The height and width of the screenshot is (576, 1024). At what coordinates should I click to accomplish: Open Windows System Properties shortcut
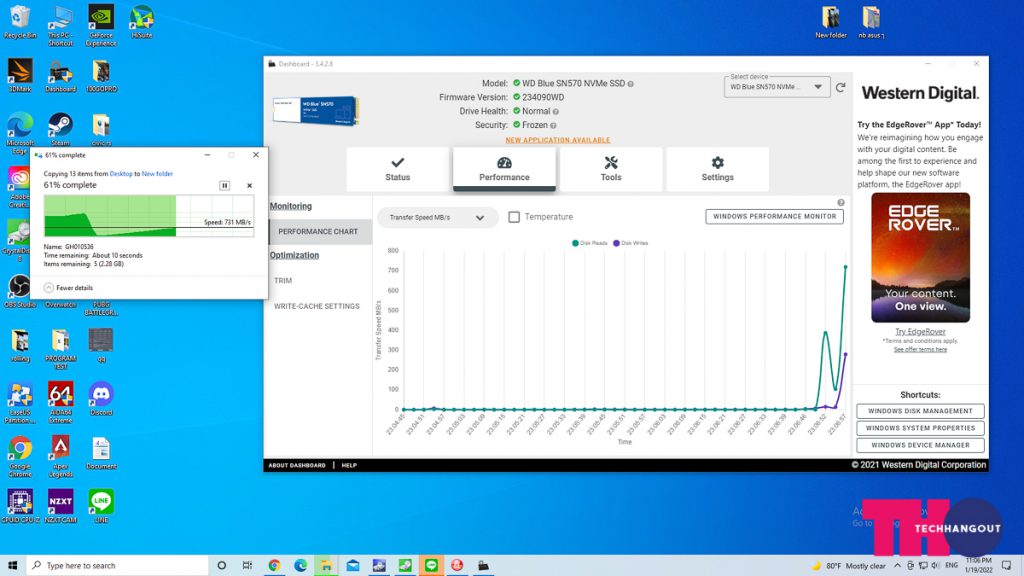pos(920,428)
